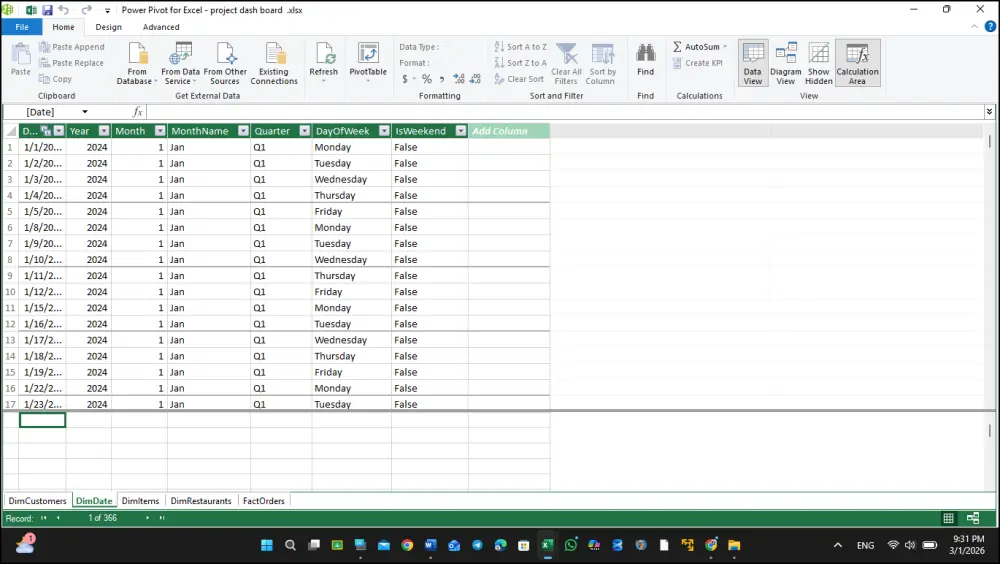The height and width of the screenshot is (564, 1000).
Task: Apply currency dollar format
Action: tap(405, 79)
